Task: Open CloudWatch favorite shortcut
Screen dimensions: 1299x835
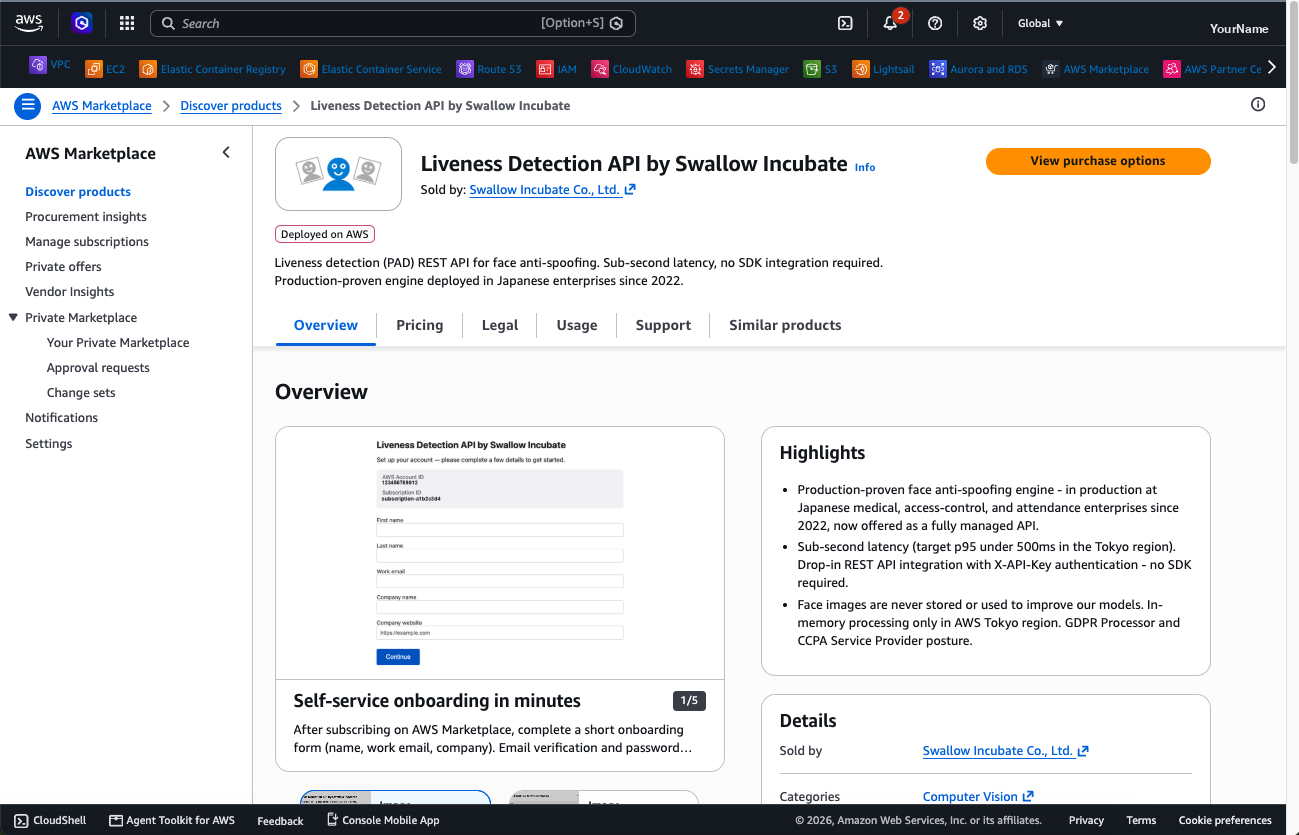Action: coord(632,69)
